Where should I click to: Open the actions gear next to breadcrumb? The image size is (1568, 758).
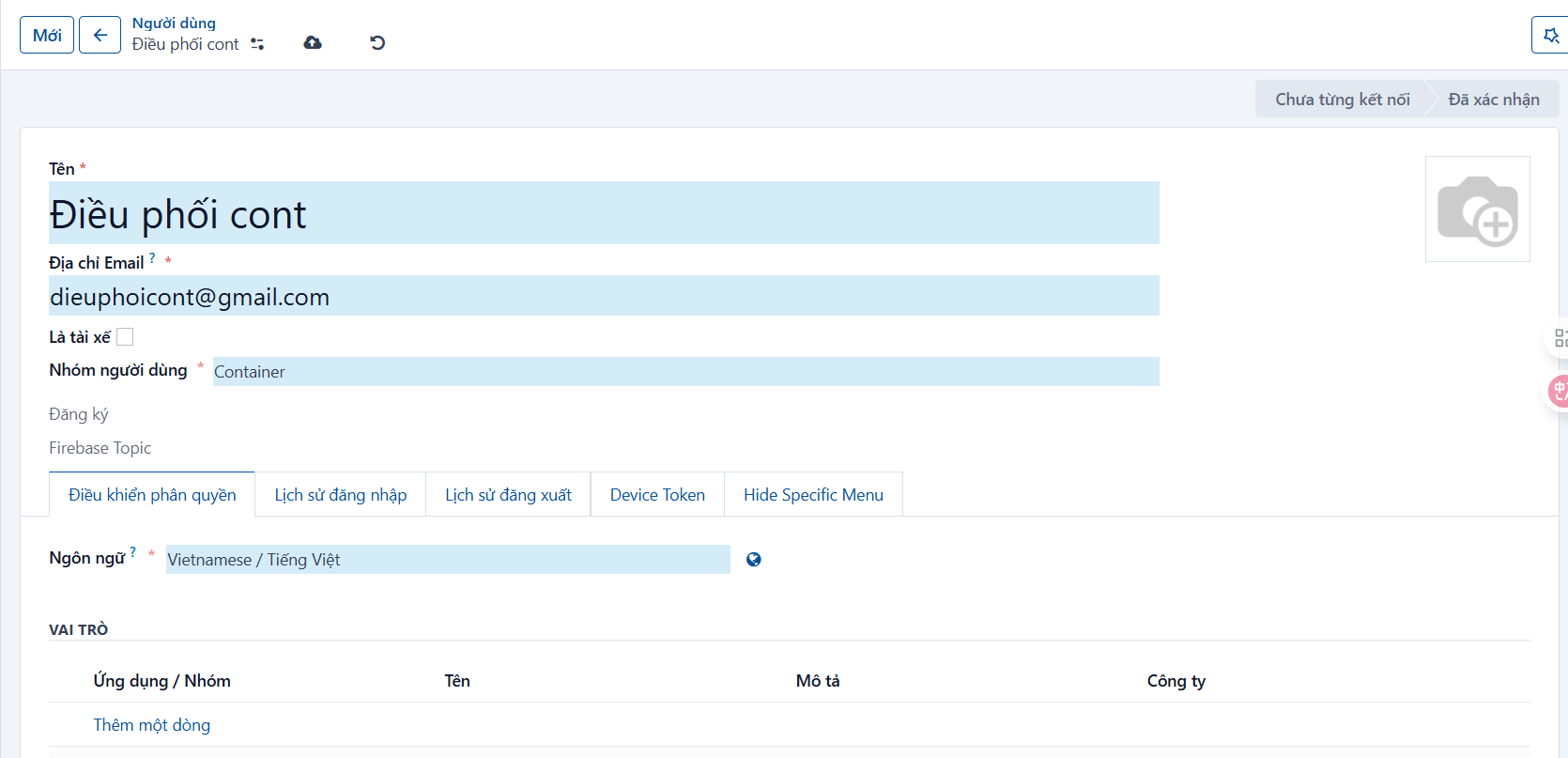257,44
